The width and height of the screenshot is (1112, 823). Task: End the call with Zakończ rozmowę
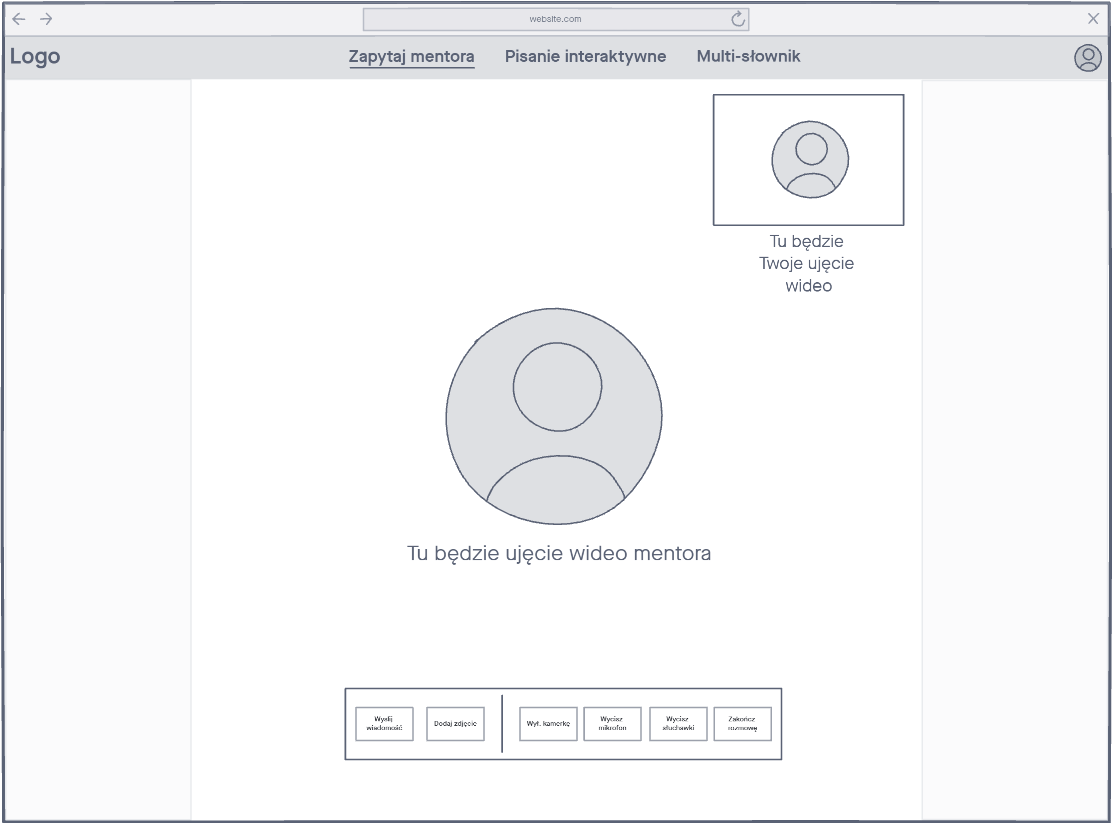742,724
